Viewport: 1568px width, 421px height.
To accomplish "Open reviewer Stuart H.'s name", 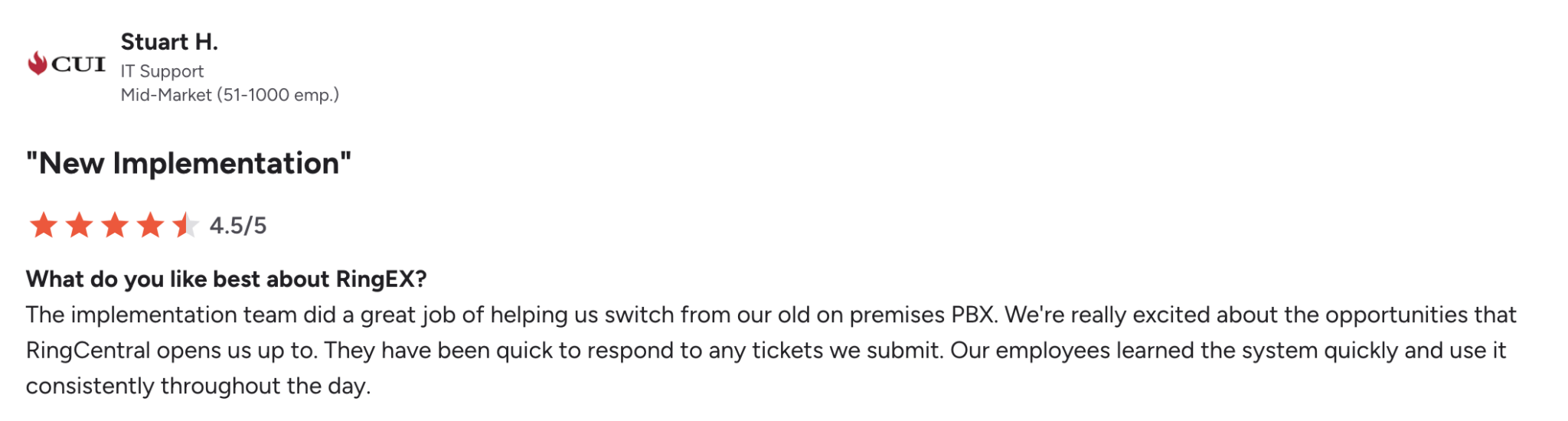I will [169, 42].
